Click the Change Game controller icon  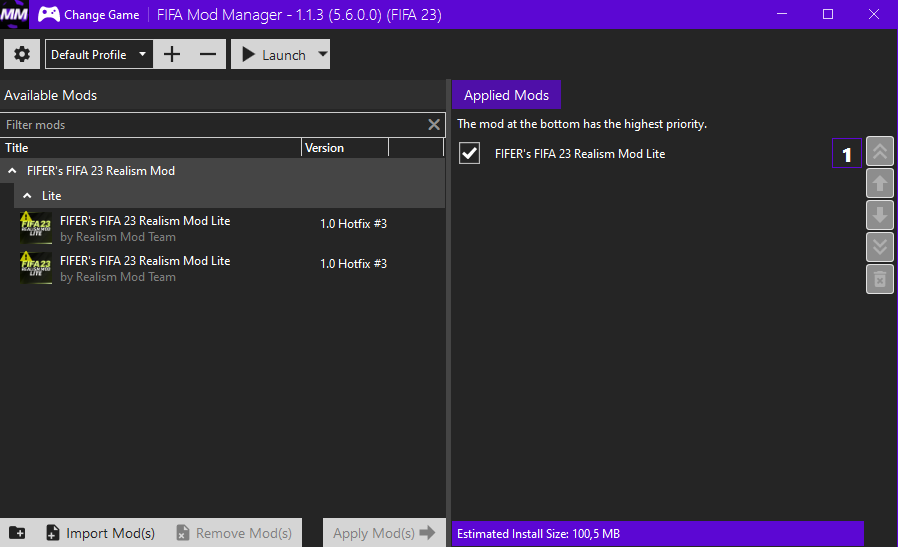click(x=49, y=14)
